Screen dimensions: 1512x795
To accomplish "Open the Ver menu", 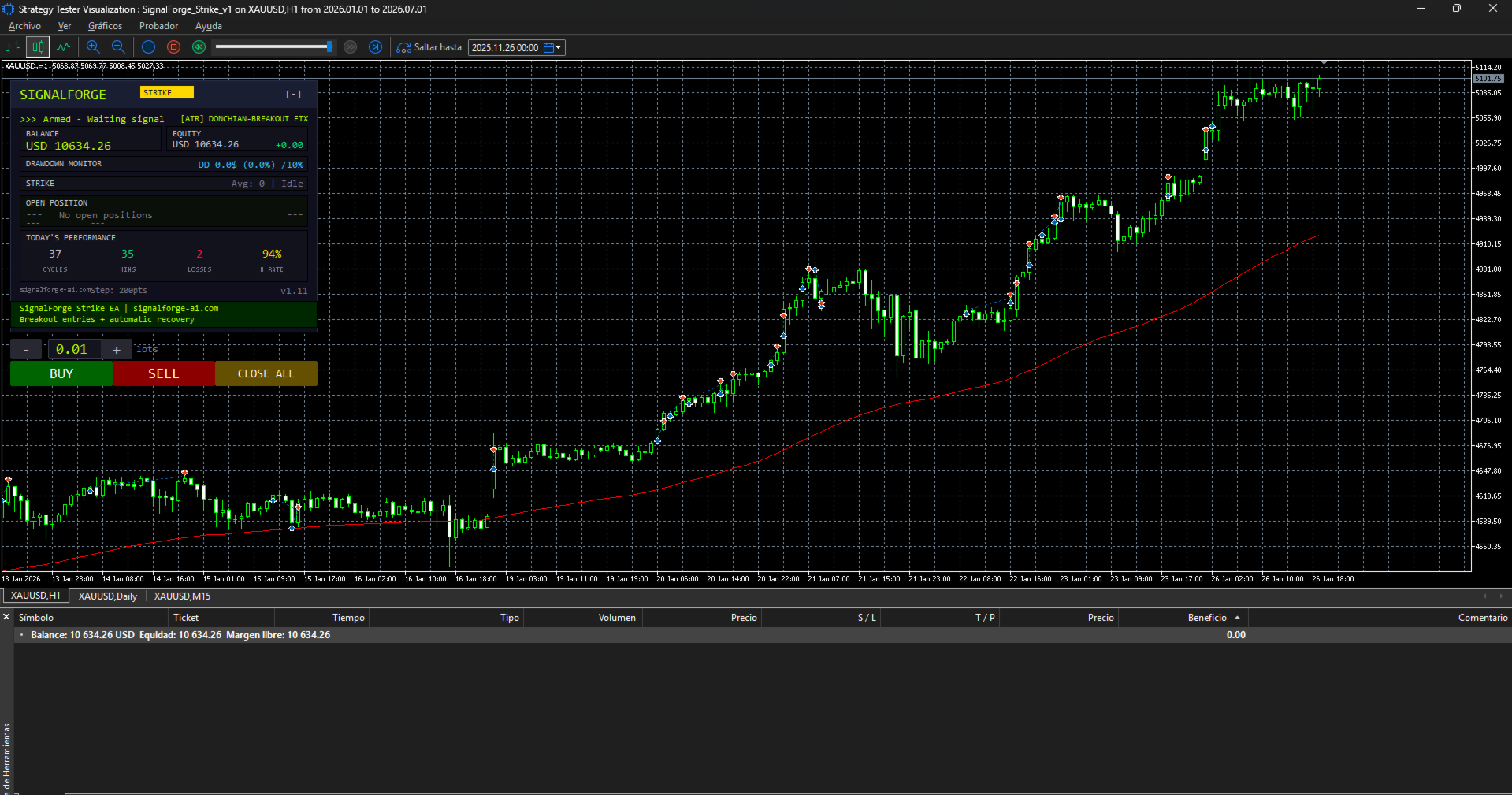I will point(65,26).
